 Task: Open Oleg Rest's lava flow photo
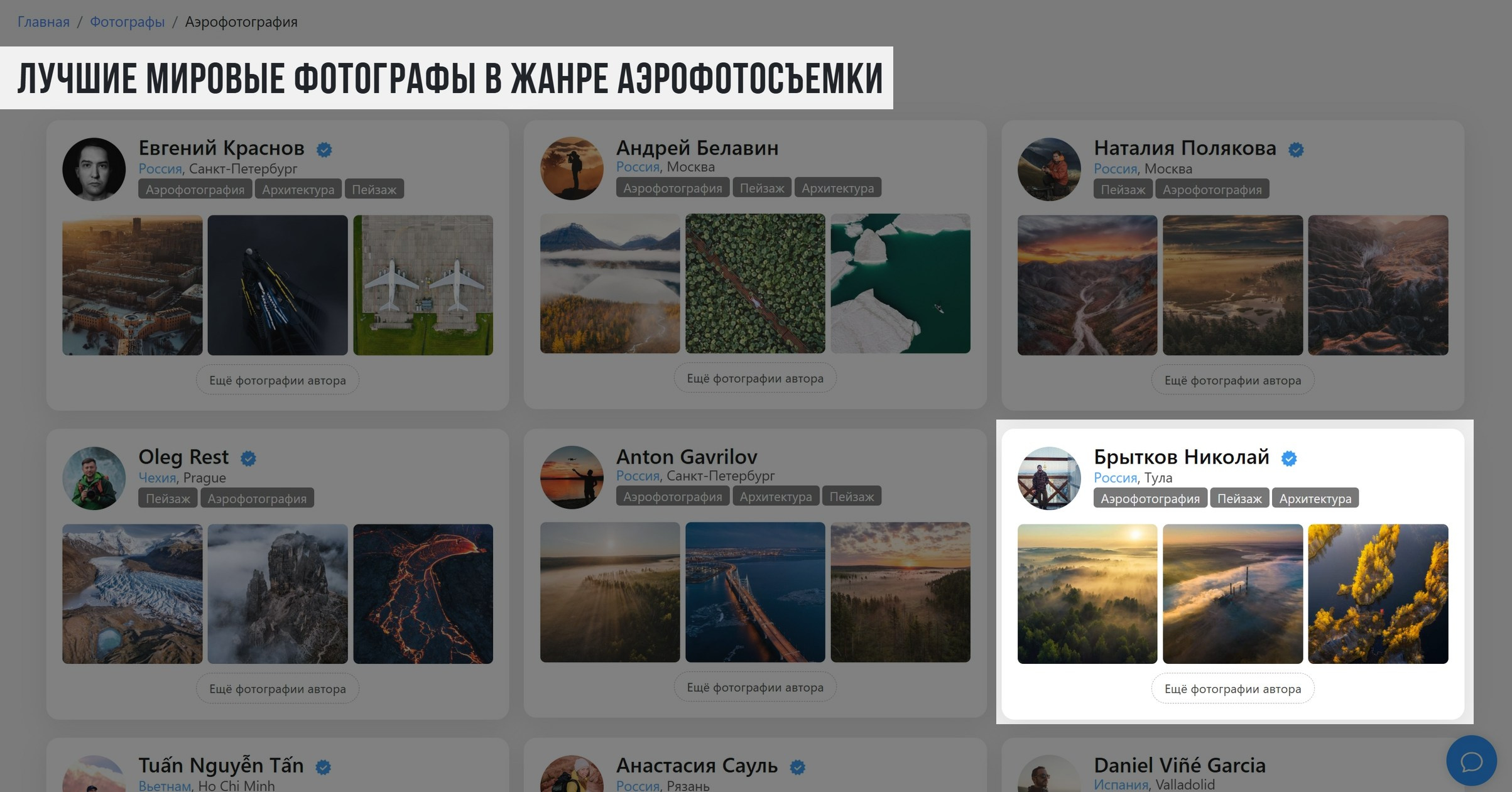coord(423,594)
